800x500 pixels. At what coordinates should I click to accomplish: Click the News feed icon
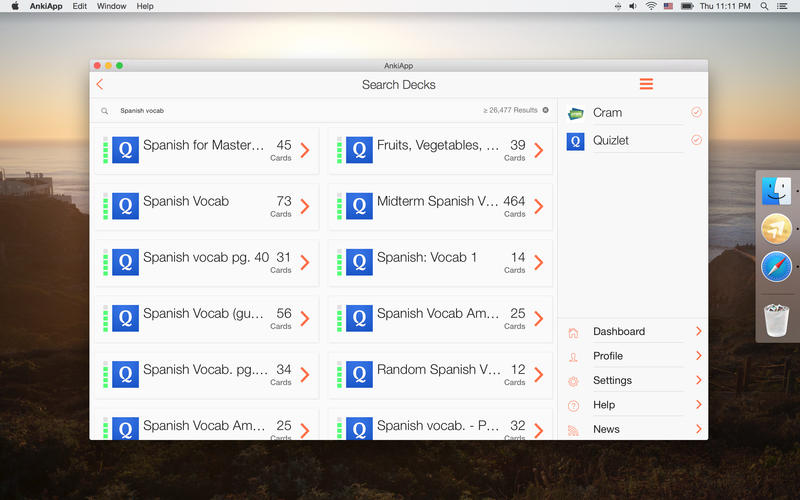tap(573, 430)
